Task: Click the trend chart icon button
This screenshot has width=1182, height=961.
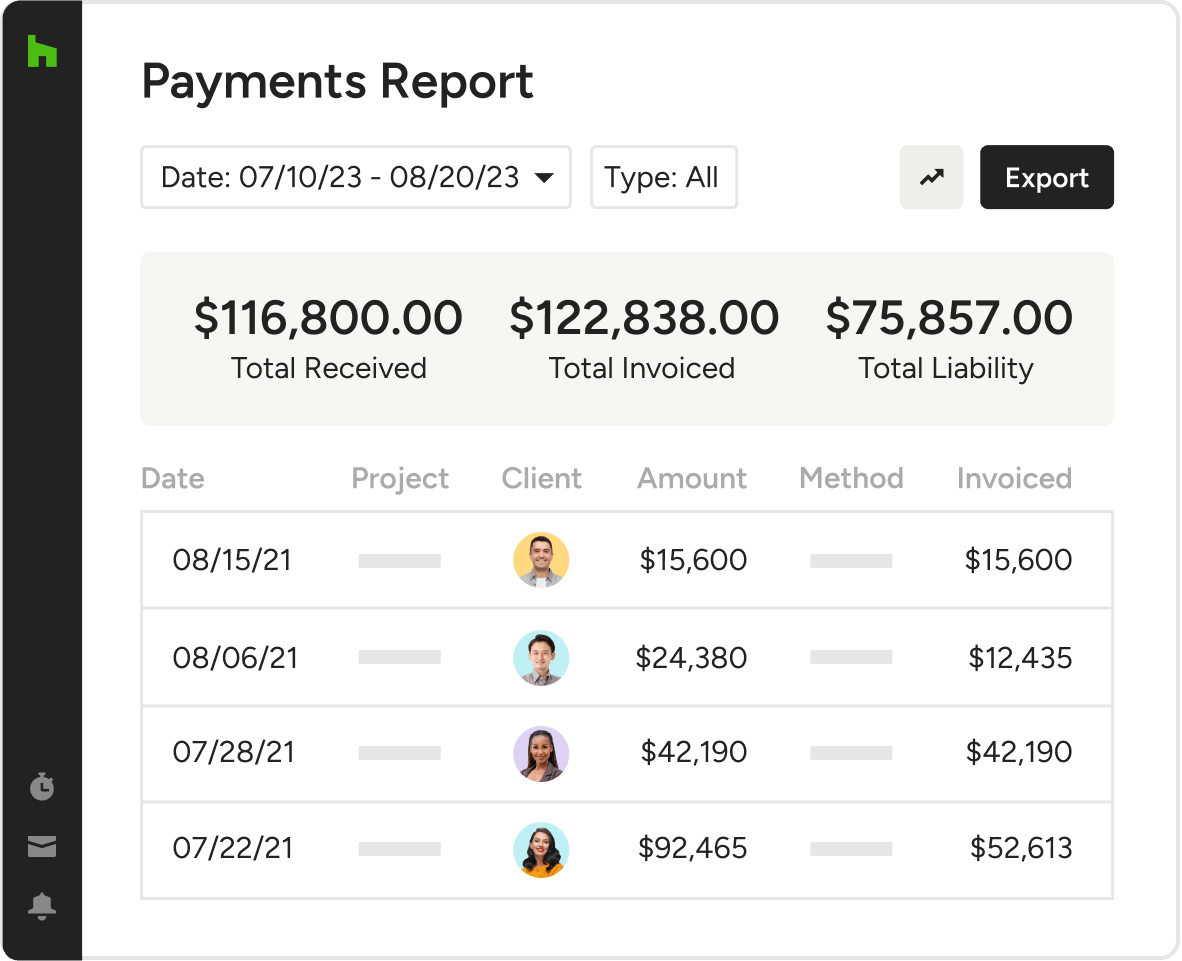Action: pyautogui.click(x=931, y=177)
